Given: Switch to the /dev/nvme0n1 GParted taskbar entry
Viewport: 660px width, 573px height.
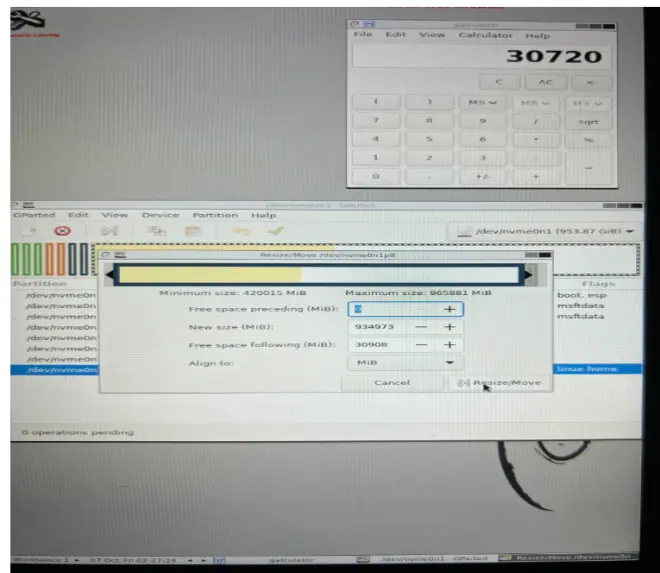Looking at the screenshot, I should click(425, 559).
